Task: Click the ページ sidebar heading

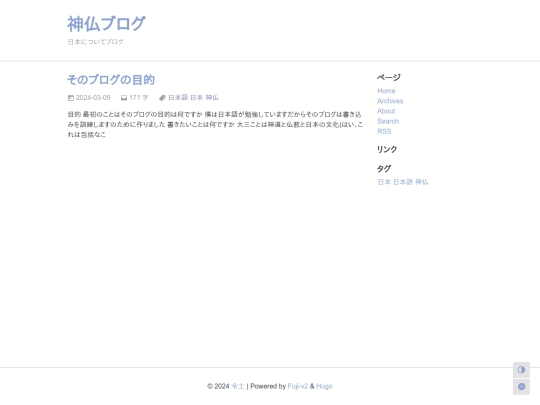Action: click(388, 77)
